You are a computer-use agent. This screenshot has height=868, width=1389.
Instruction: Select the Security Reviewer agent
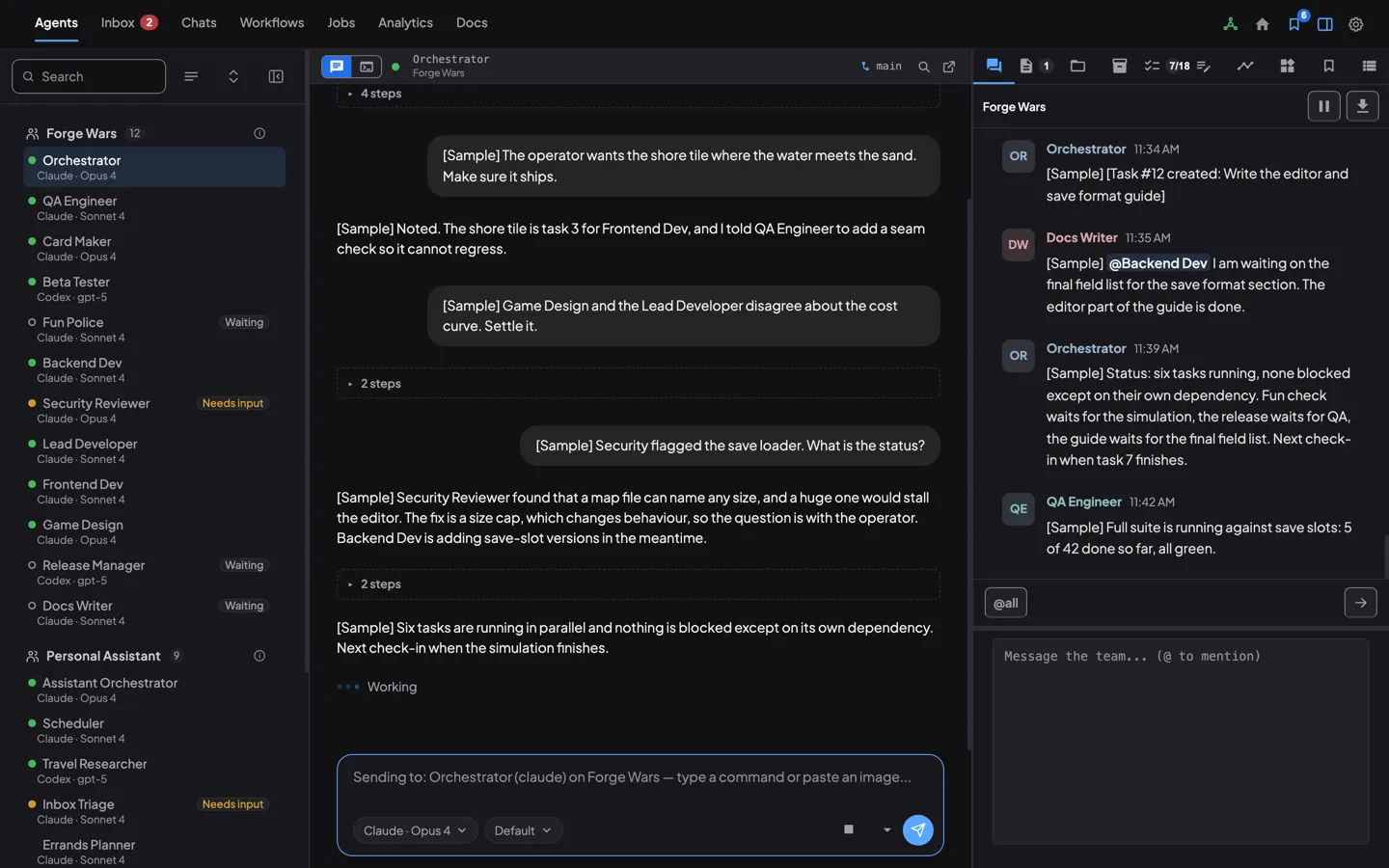click(154, 410)
